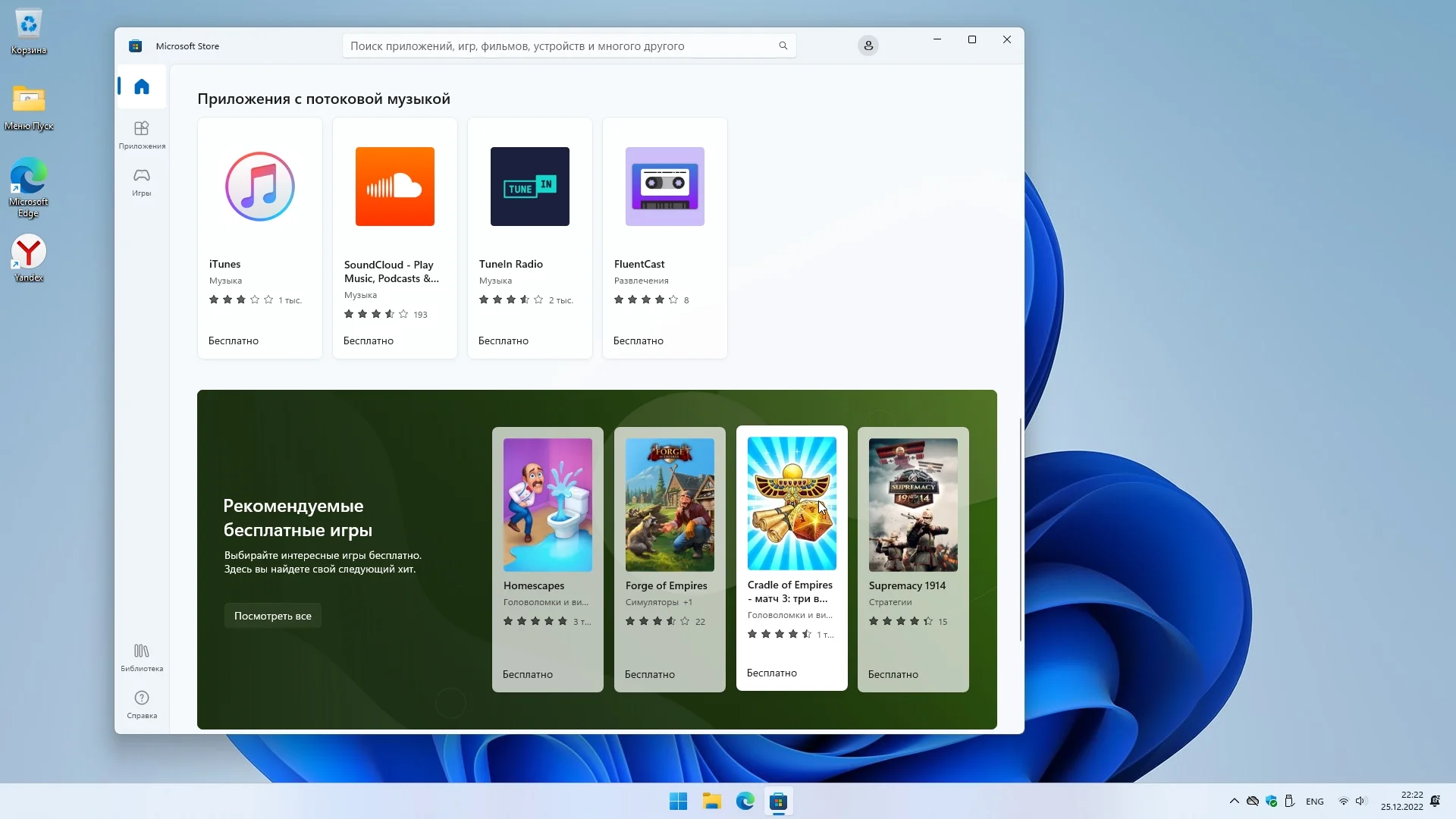The height and width of the screenshot is (819, 1456).
Task: Open the Windows Start menu from the taskbar
Action: (x=678, y=801)
